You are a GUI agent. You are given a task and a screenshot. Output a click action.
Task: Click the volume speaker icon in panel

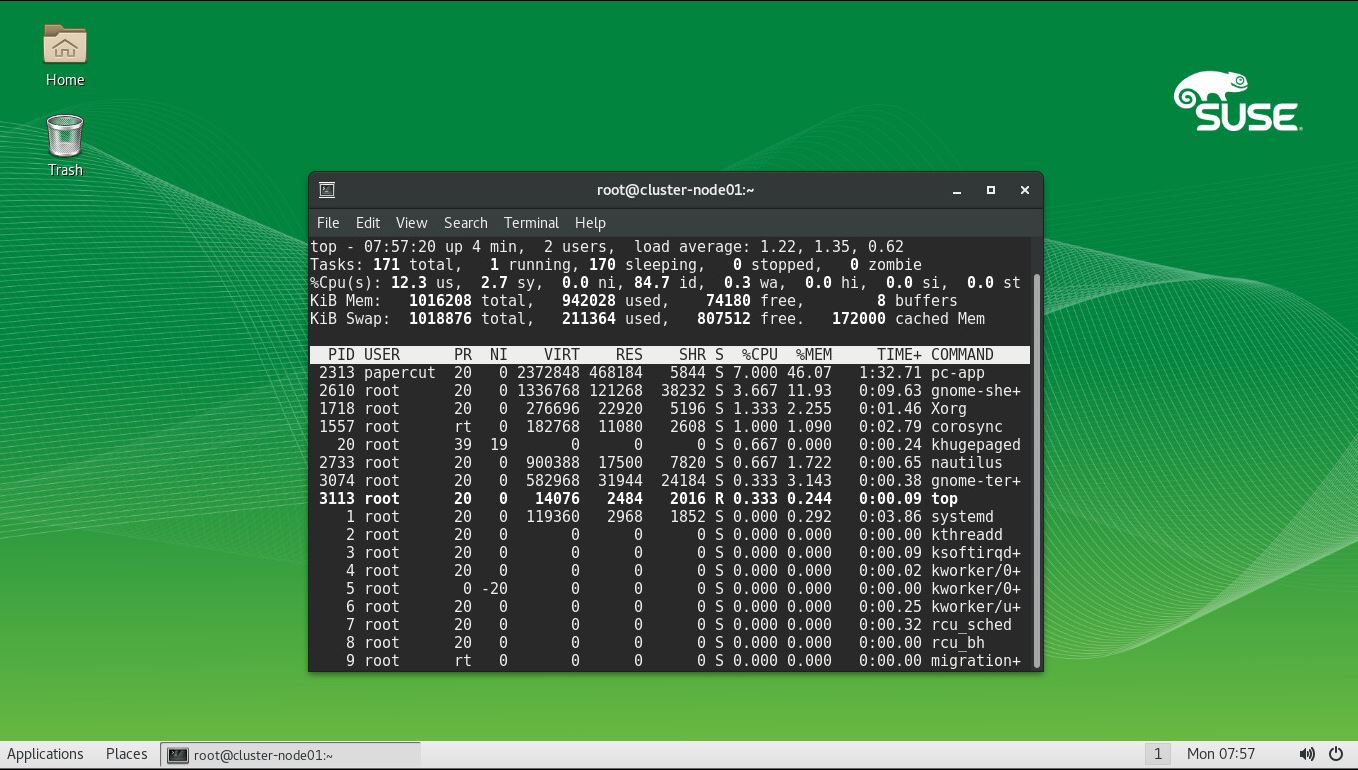1307,754
